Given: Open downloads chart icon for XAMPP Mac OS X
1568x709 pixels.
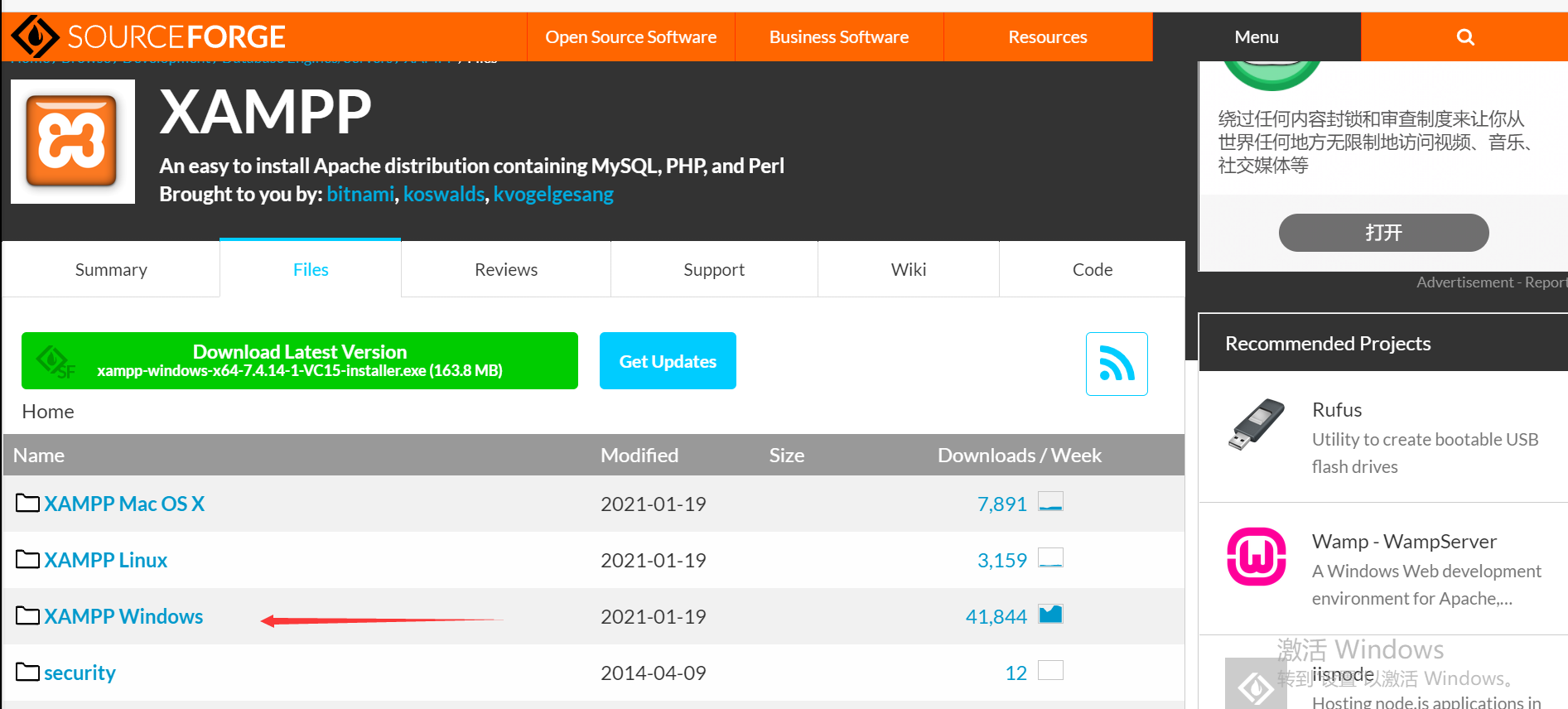Looking at the screenshot, I should click(1050, 501).
